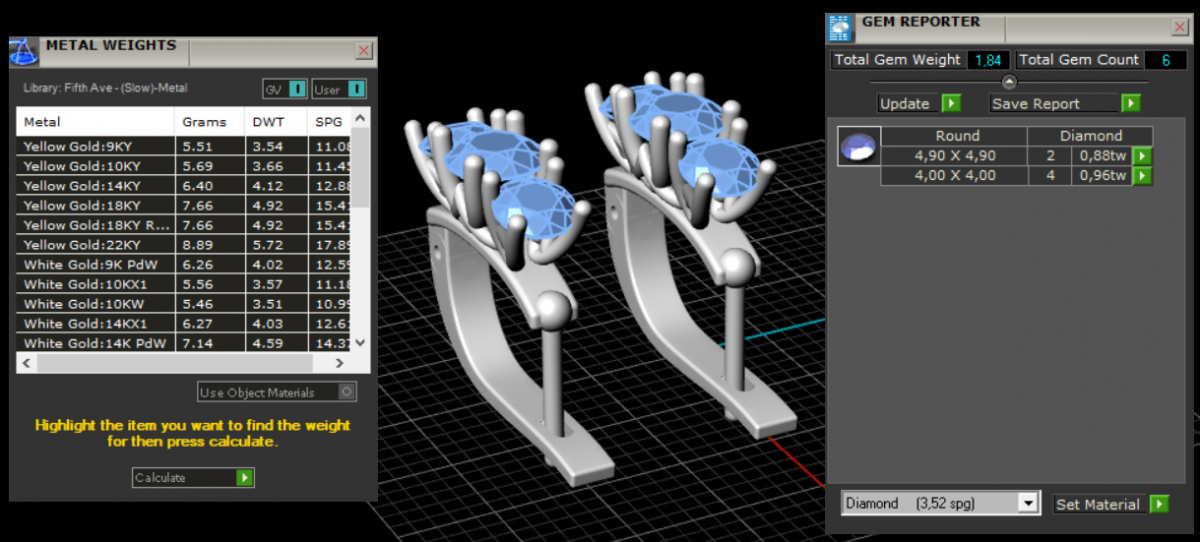This screenshot has width=1200, height=542.
Task: Click the Metal column header
Action: (x=95, y=122)
